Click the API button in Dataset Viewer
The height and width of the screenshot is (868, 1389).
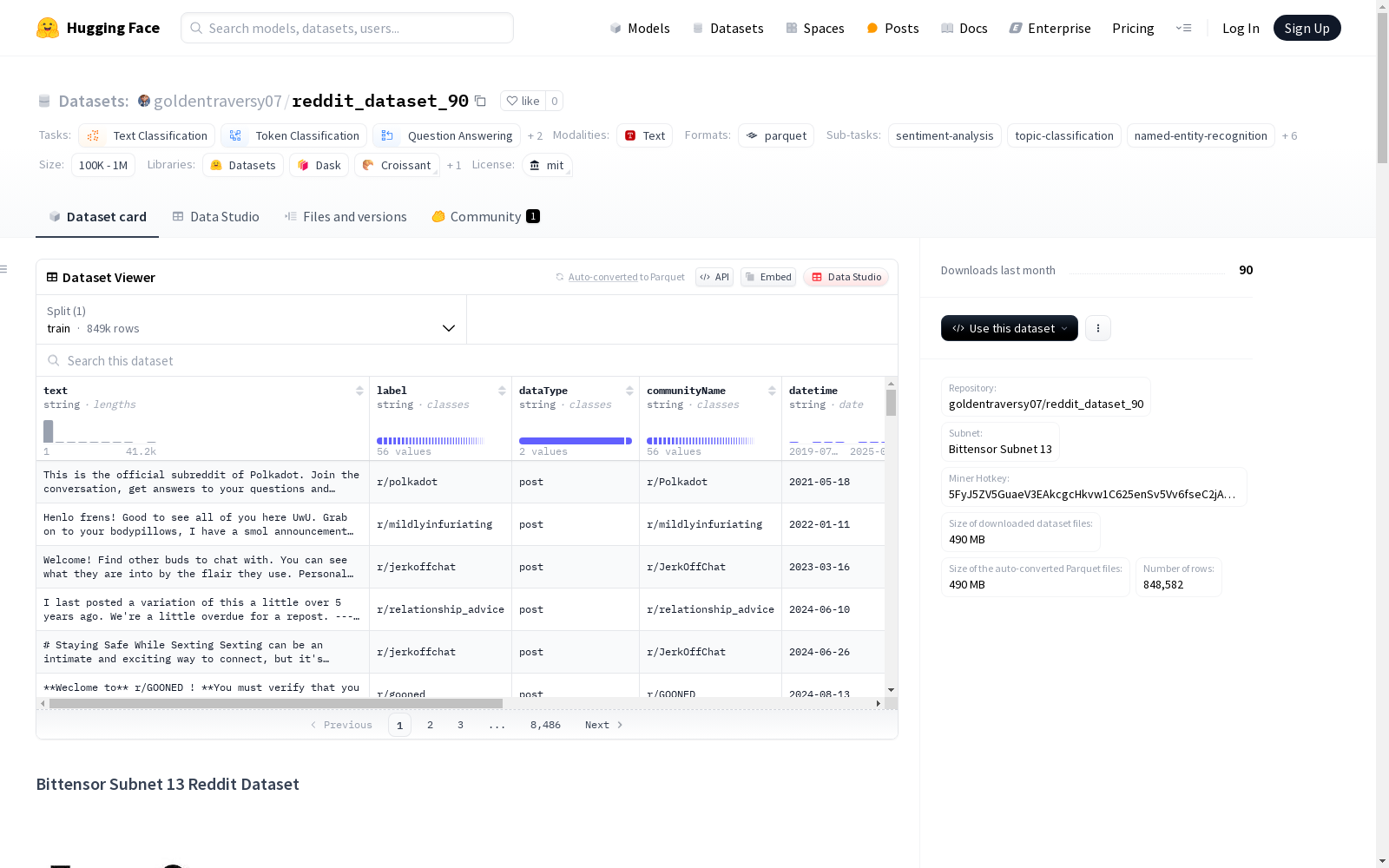point(714,277)
